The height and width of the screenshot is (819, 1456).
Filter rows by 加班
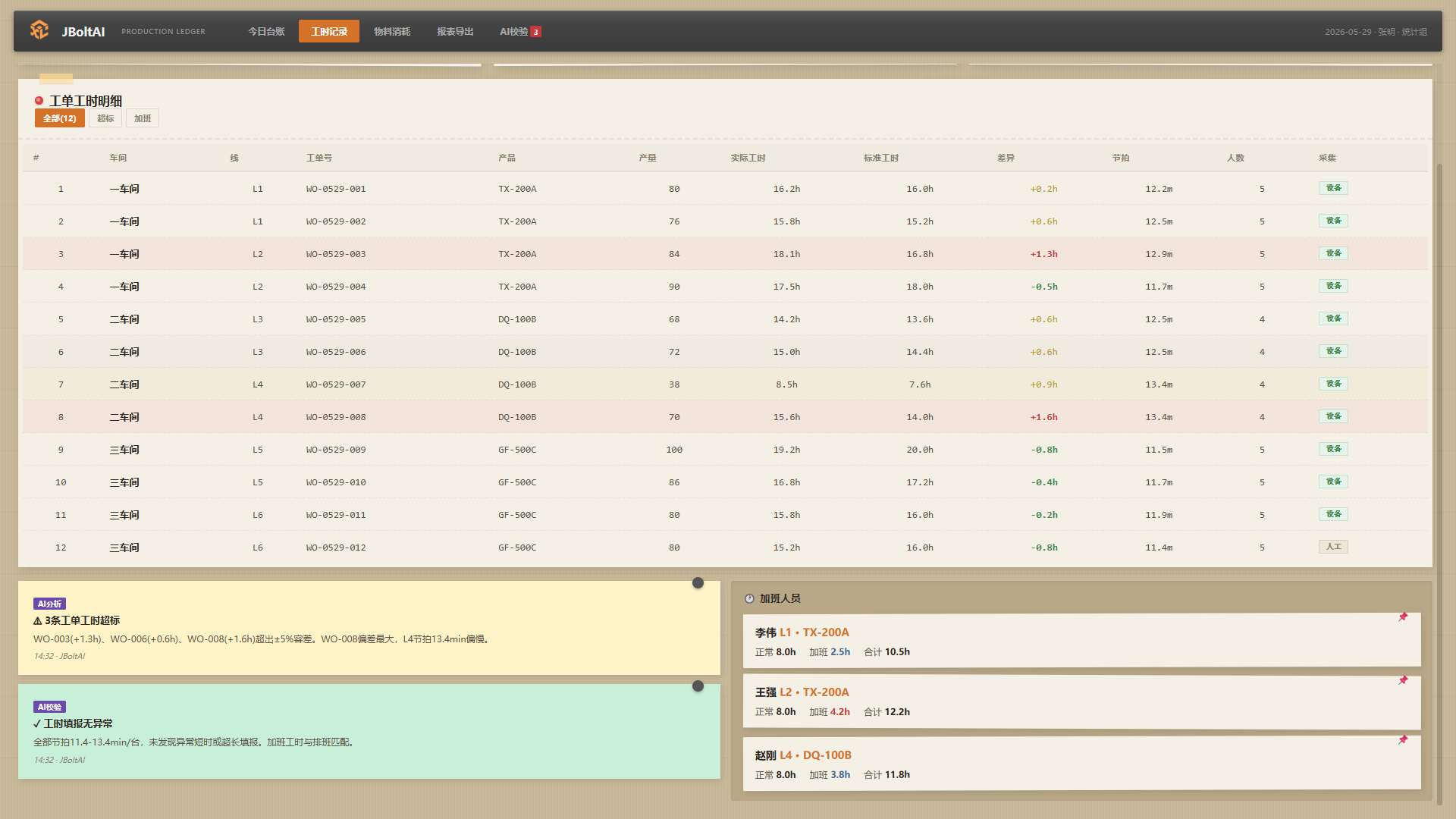point(143,118)
